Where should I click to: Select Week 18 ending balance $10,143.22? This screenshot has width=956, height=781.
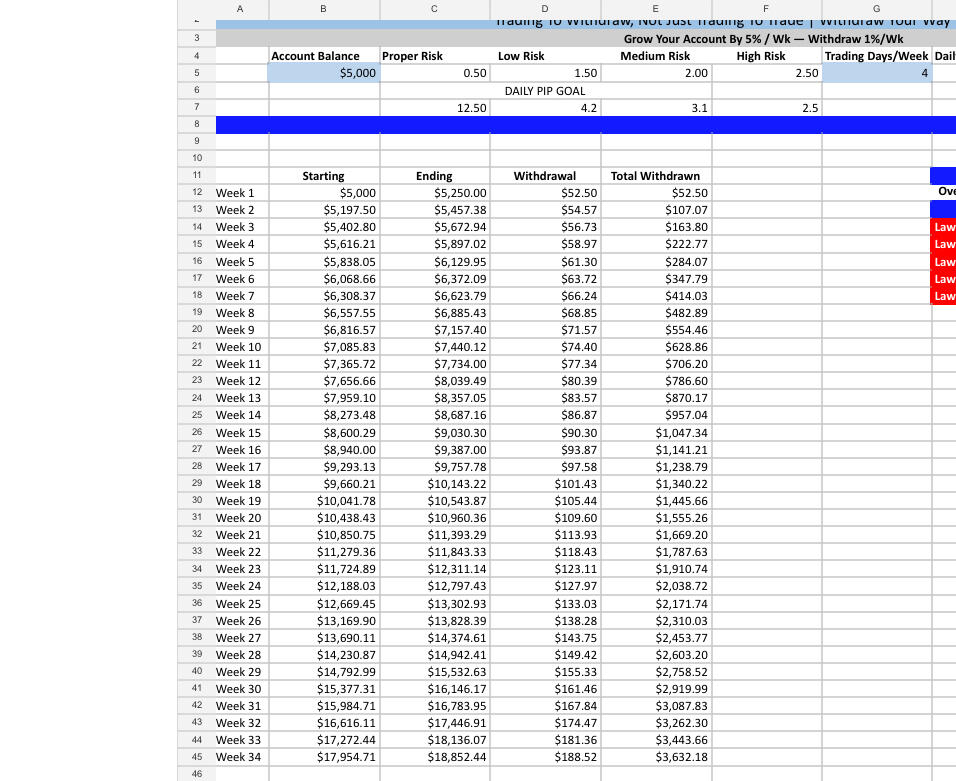pyautogui.click(x=435, y=484)
